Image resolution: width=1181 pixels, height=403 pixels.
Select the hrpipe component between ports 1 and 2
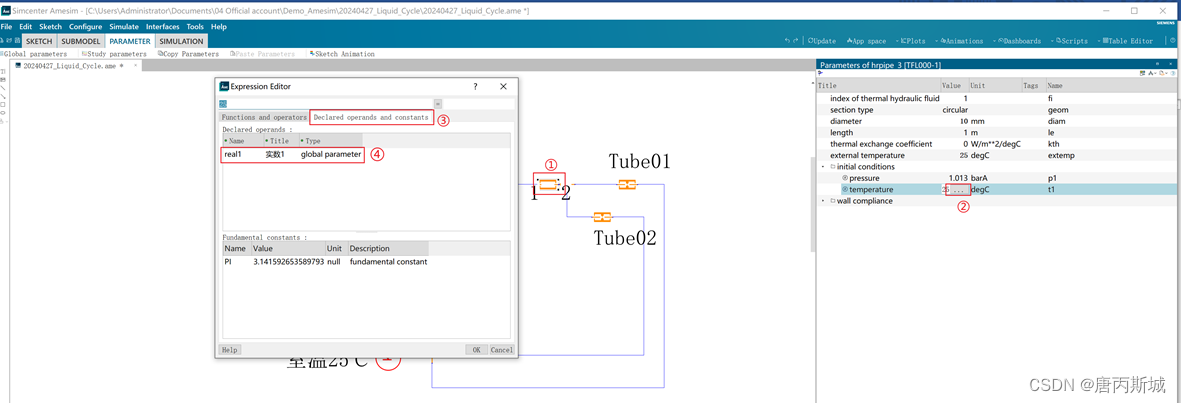tap(548, 184)
